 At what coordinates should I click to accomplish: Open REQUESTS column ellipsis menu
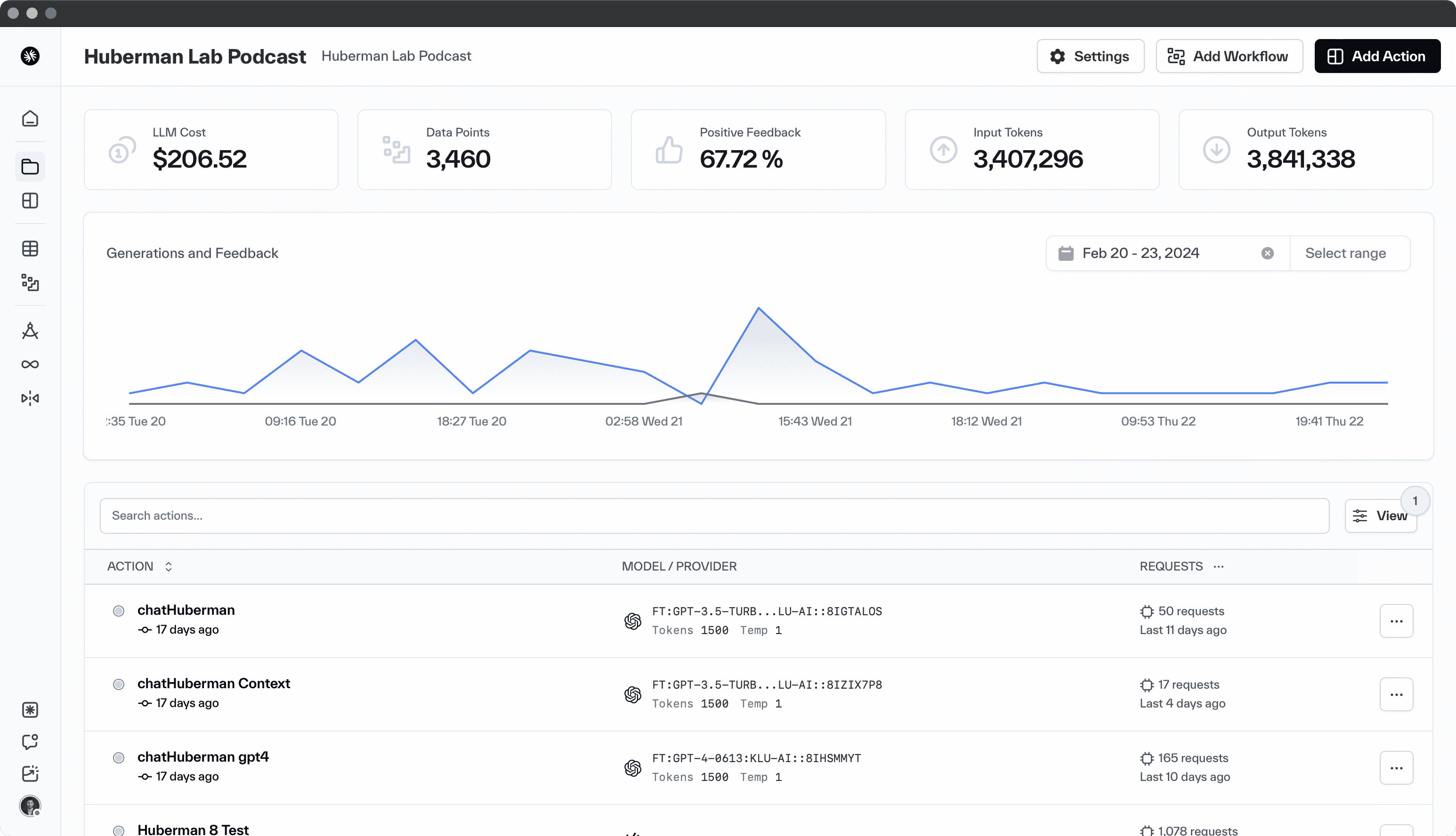[1219, 567]
